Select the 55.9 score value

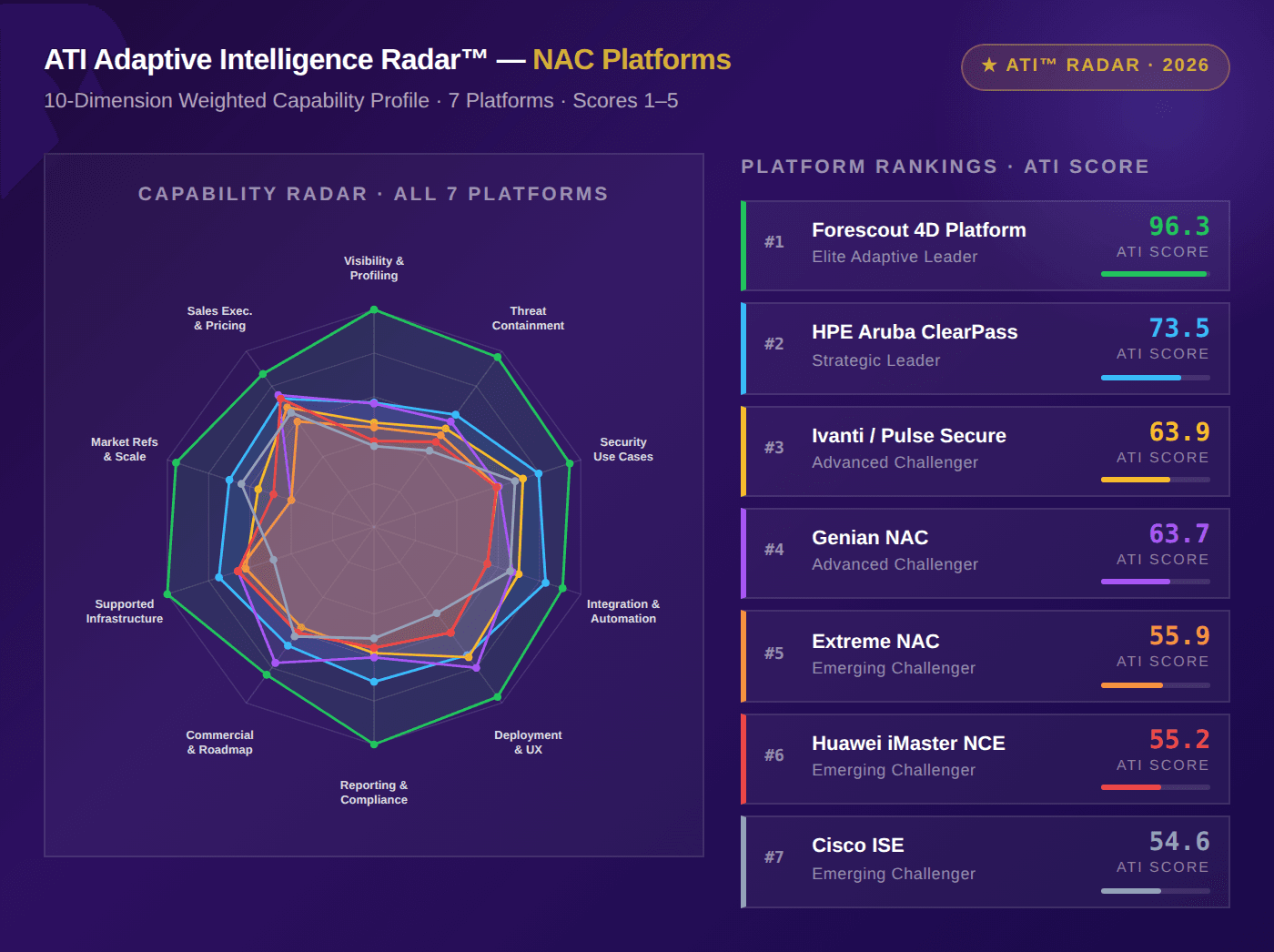(x=1179, y=636)
